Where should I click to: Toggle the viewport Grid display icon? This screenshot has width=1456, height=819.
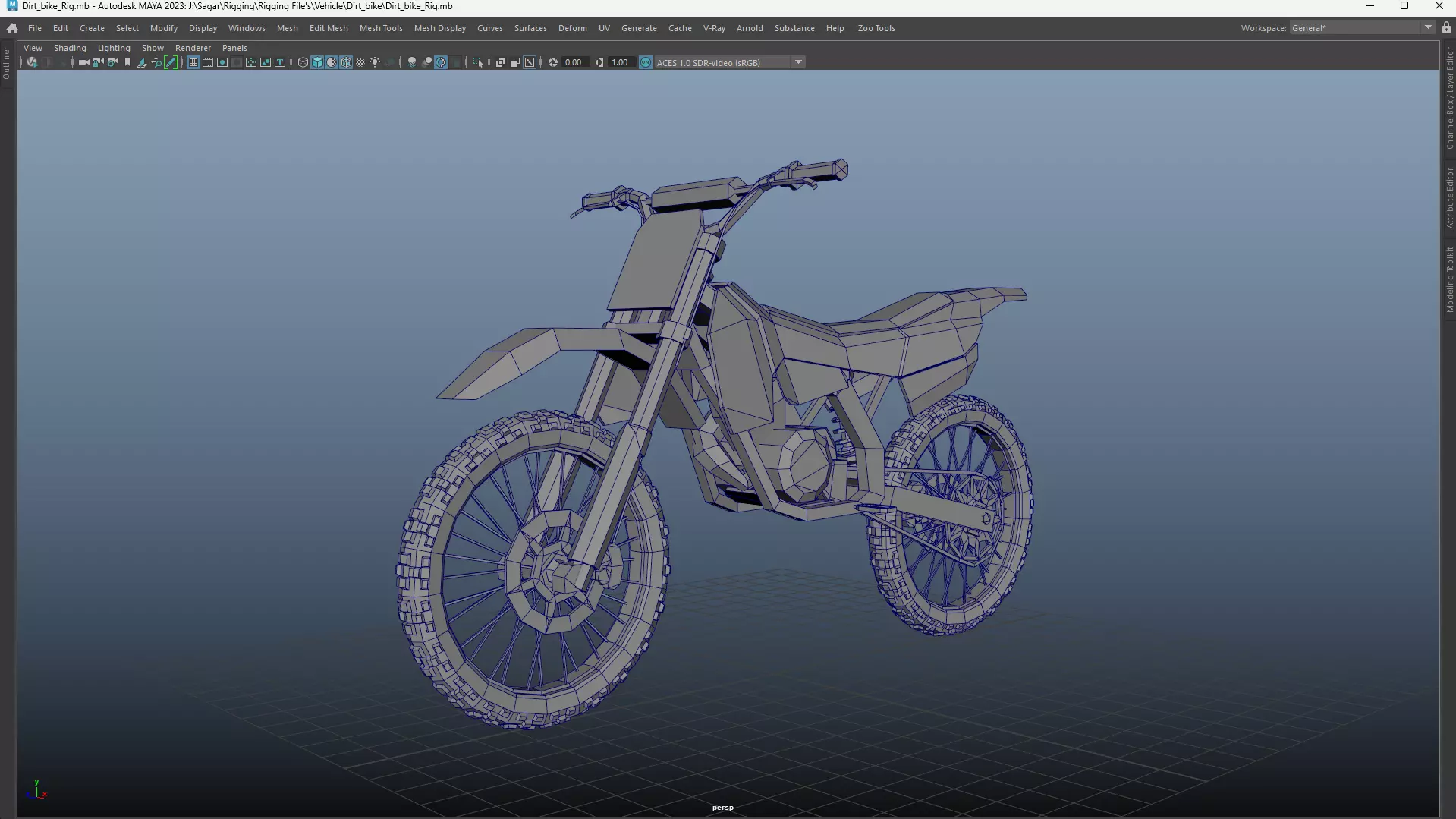(x=193, y=62)
